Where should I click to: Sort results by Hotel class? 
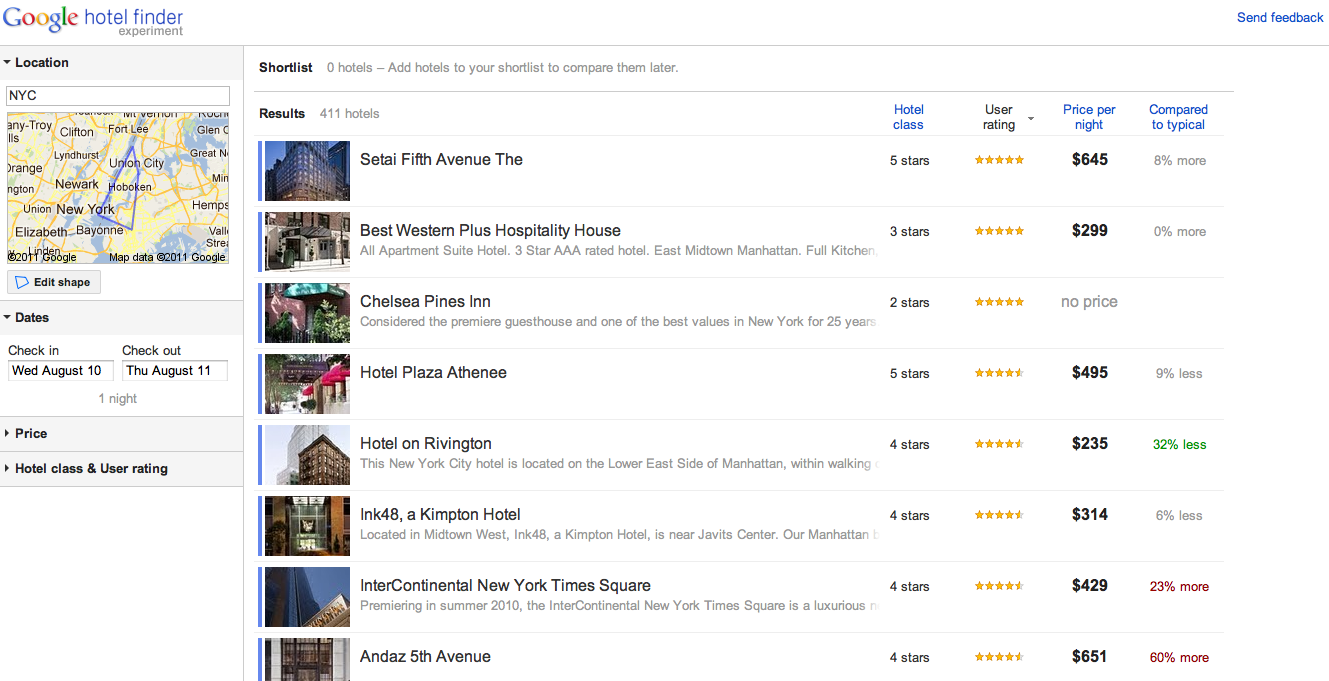click(x=908, y=117)
